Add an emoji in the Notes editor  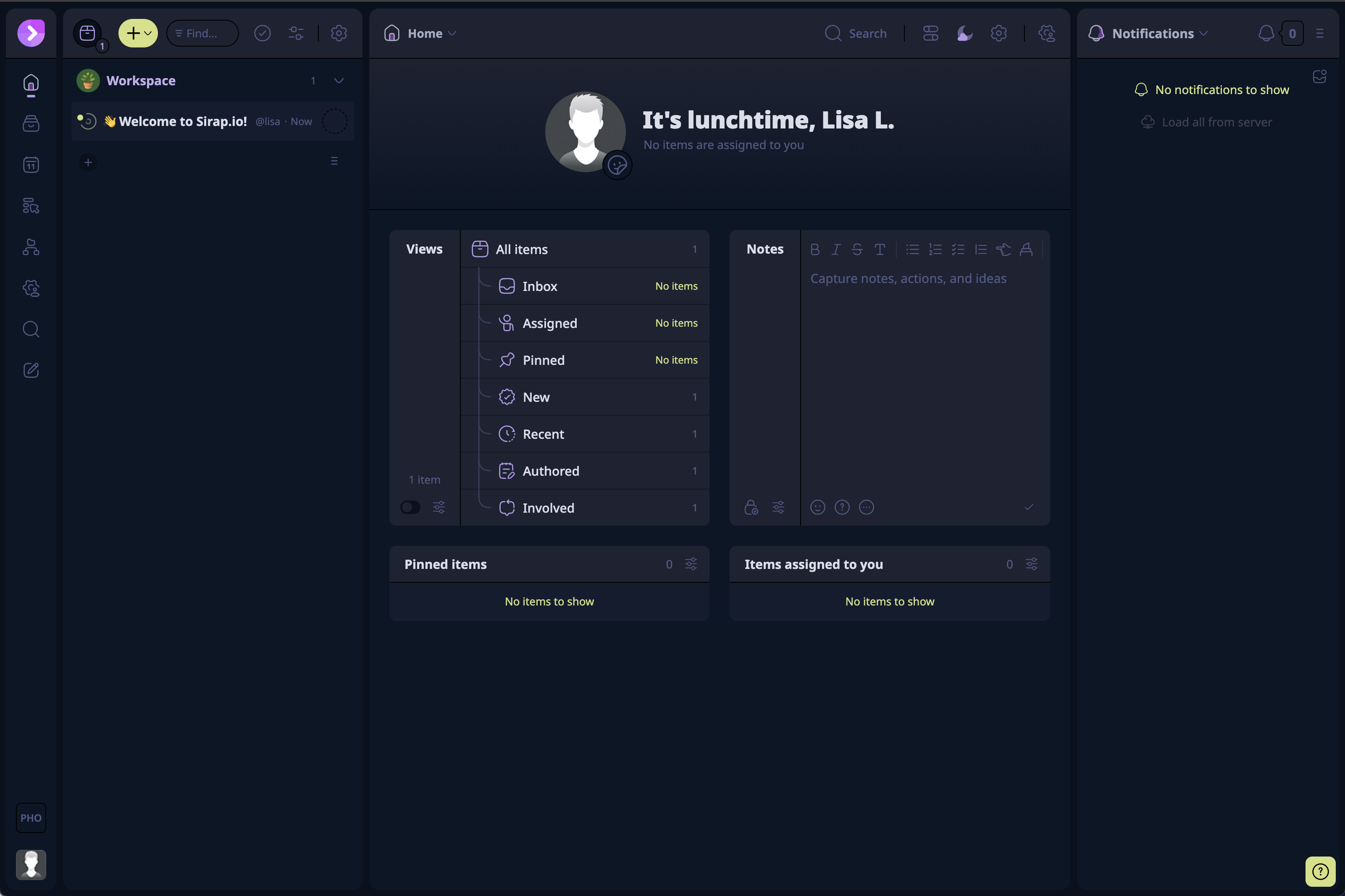tap(817, 507)
